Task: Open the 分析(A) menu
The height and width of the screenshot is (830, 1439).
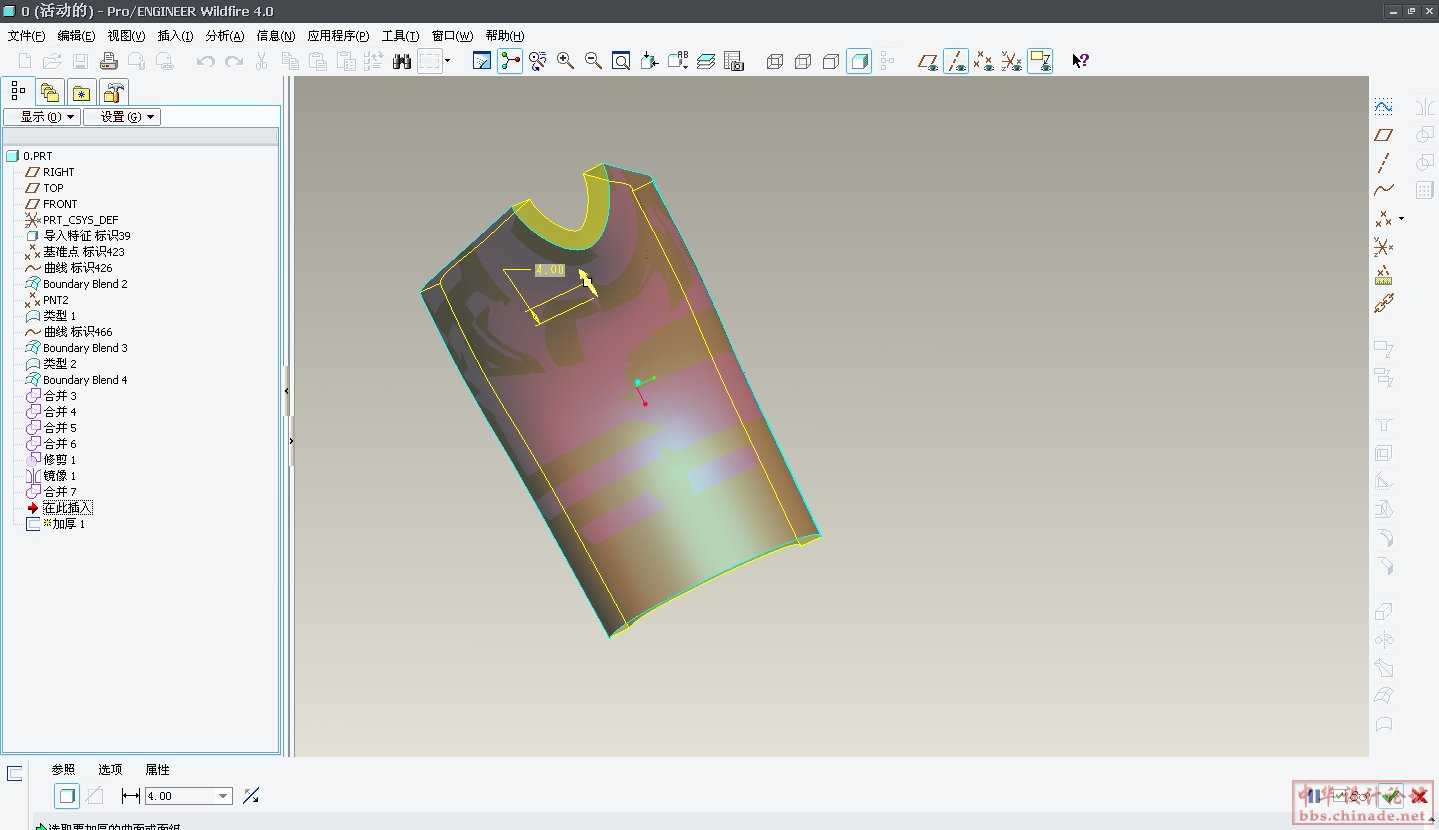Action: 224,36
